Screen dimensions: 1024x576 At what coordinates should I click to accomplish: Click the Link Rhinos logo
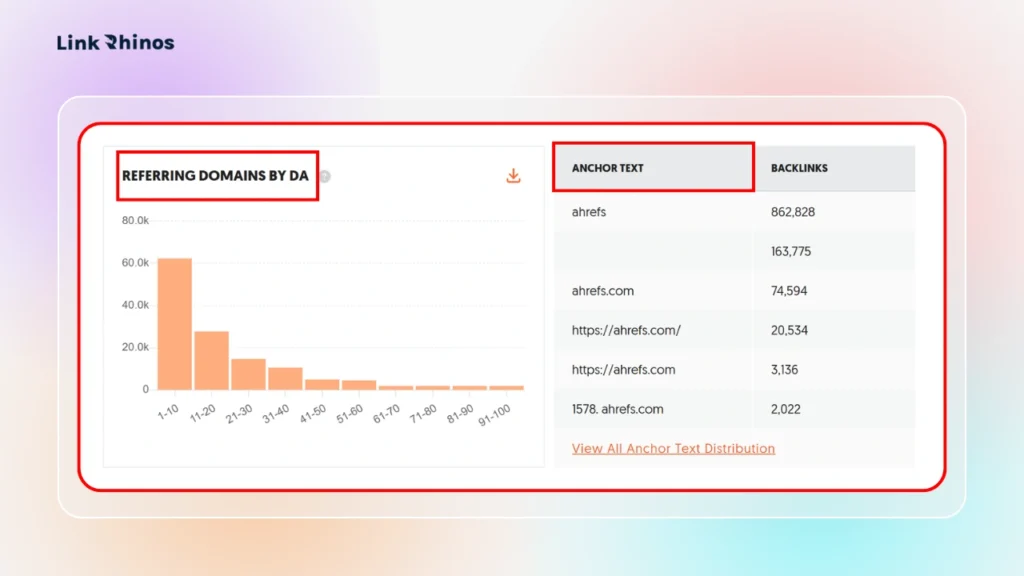coord(116,42)
